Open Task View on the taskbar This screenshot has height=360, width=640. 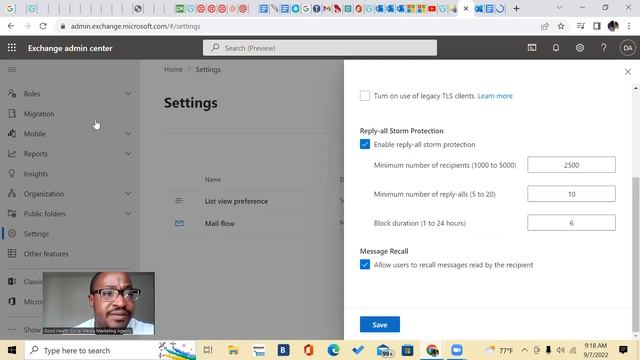(208, 350)
